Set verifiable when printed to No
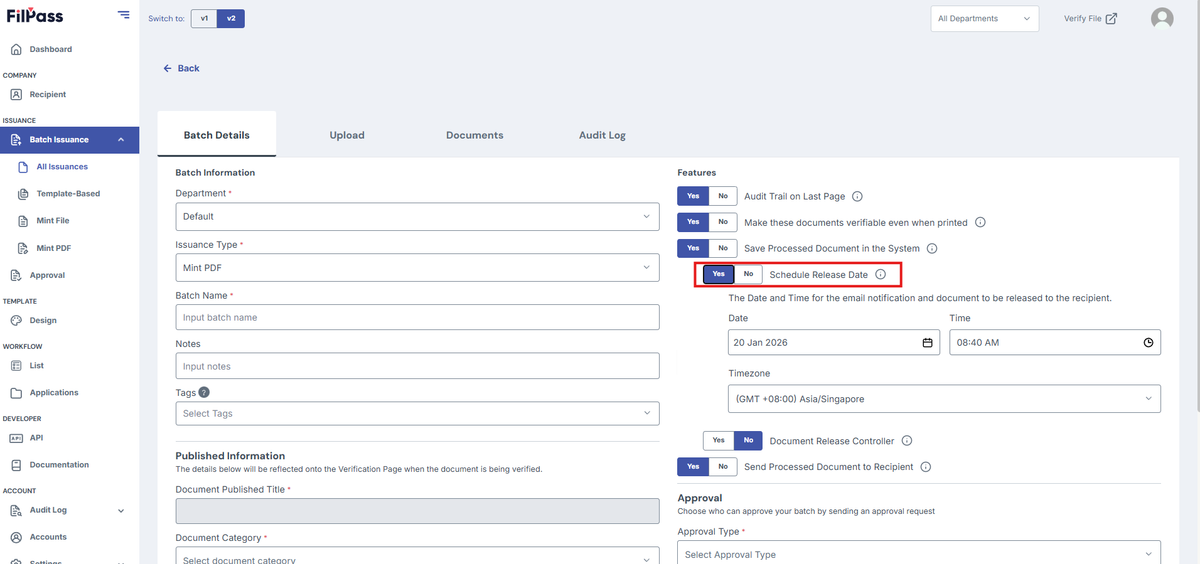1200x564 pixels. pos(723,222)
